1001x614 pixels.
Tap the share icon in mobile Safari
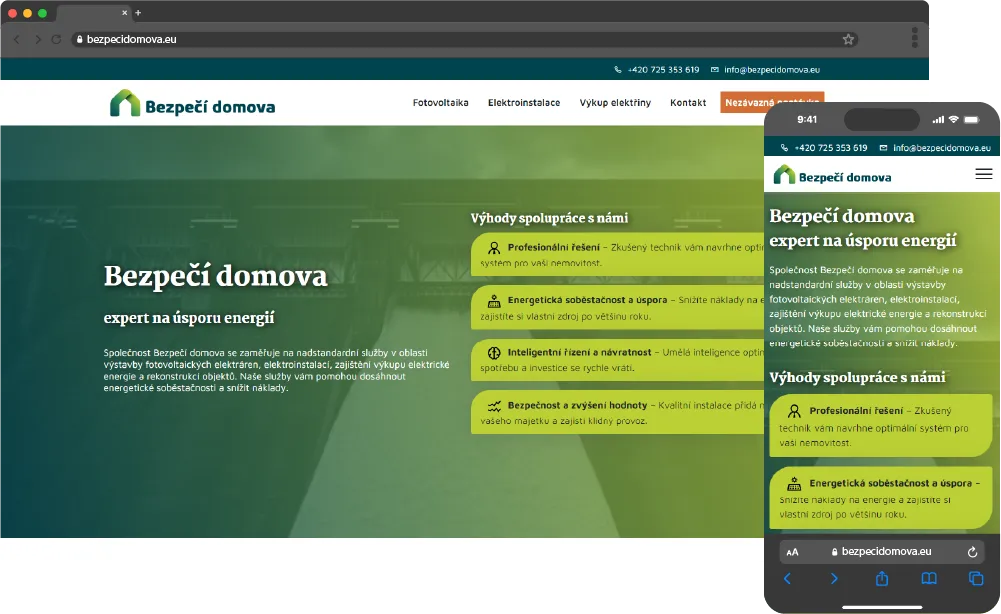point(882,579)
